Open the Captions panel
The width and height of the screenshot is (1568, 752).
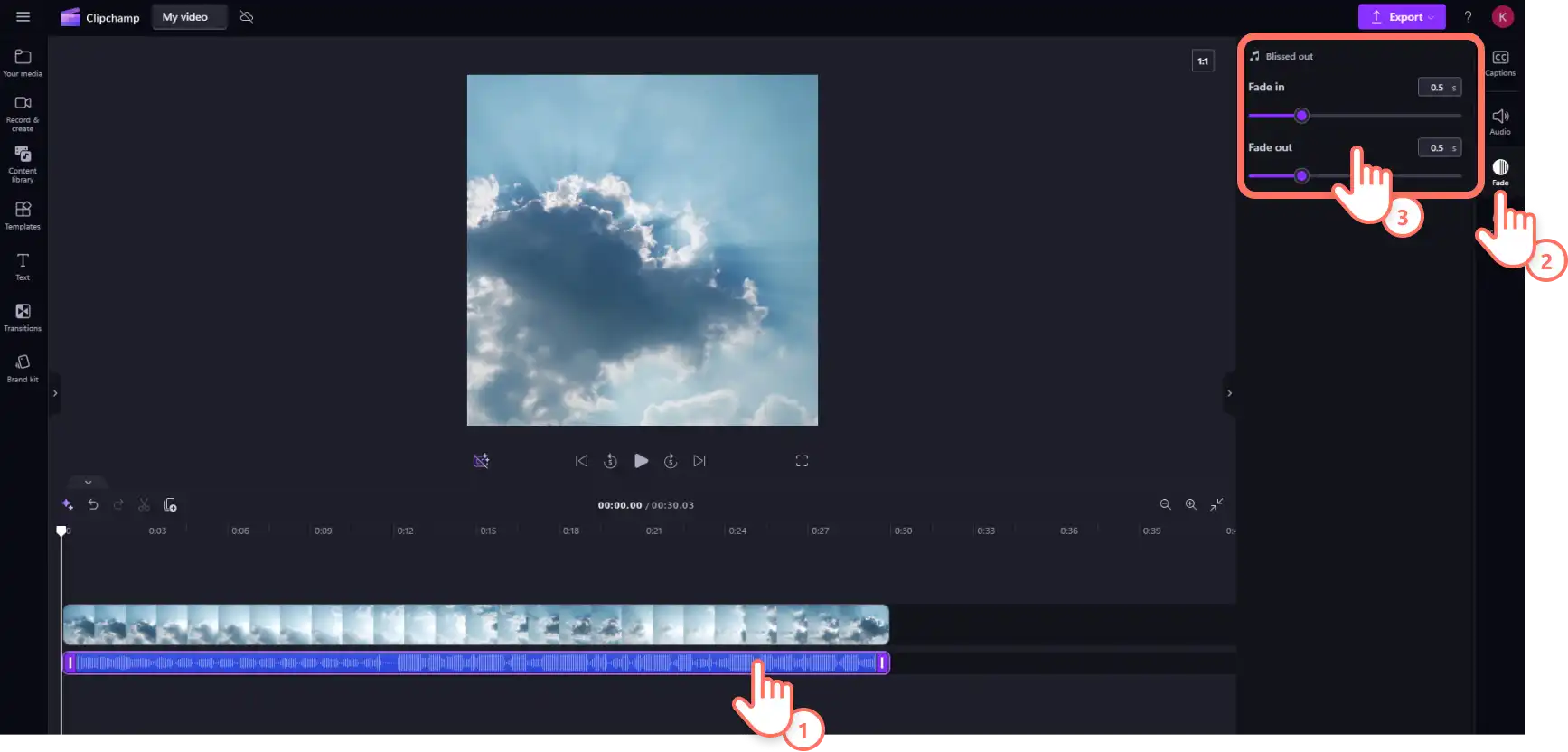pos(1500,62)
